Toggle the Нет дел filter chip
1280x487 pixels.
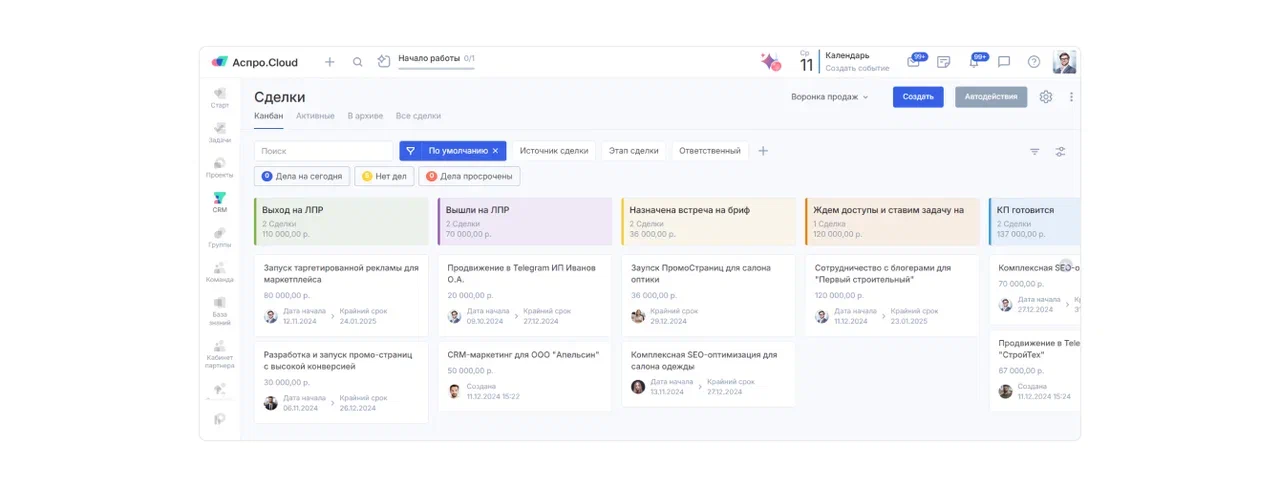click(385, 177)
